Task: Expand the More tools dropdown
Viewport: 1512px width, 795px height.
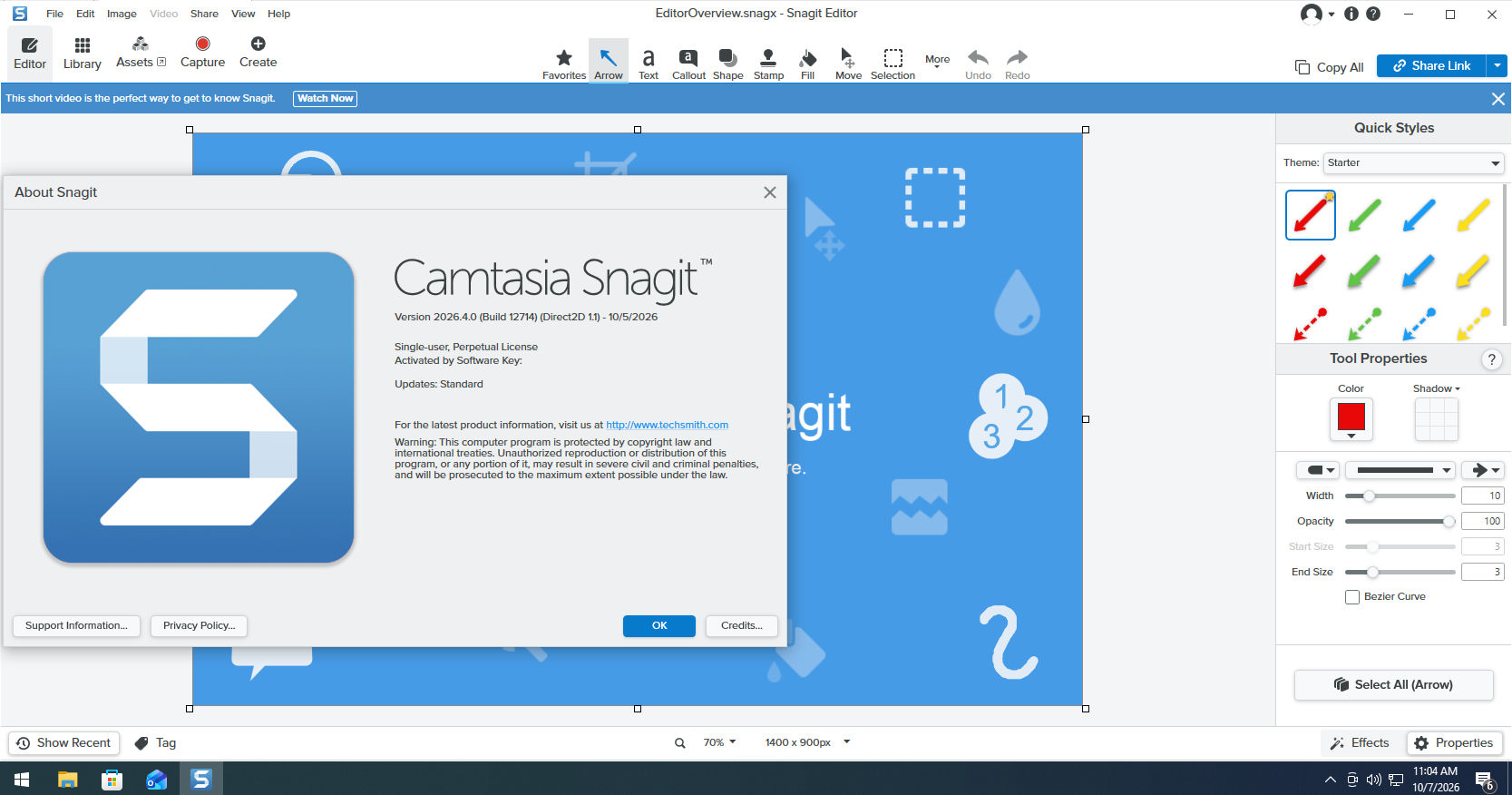Action: (x=937, y=62)
